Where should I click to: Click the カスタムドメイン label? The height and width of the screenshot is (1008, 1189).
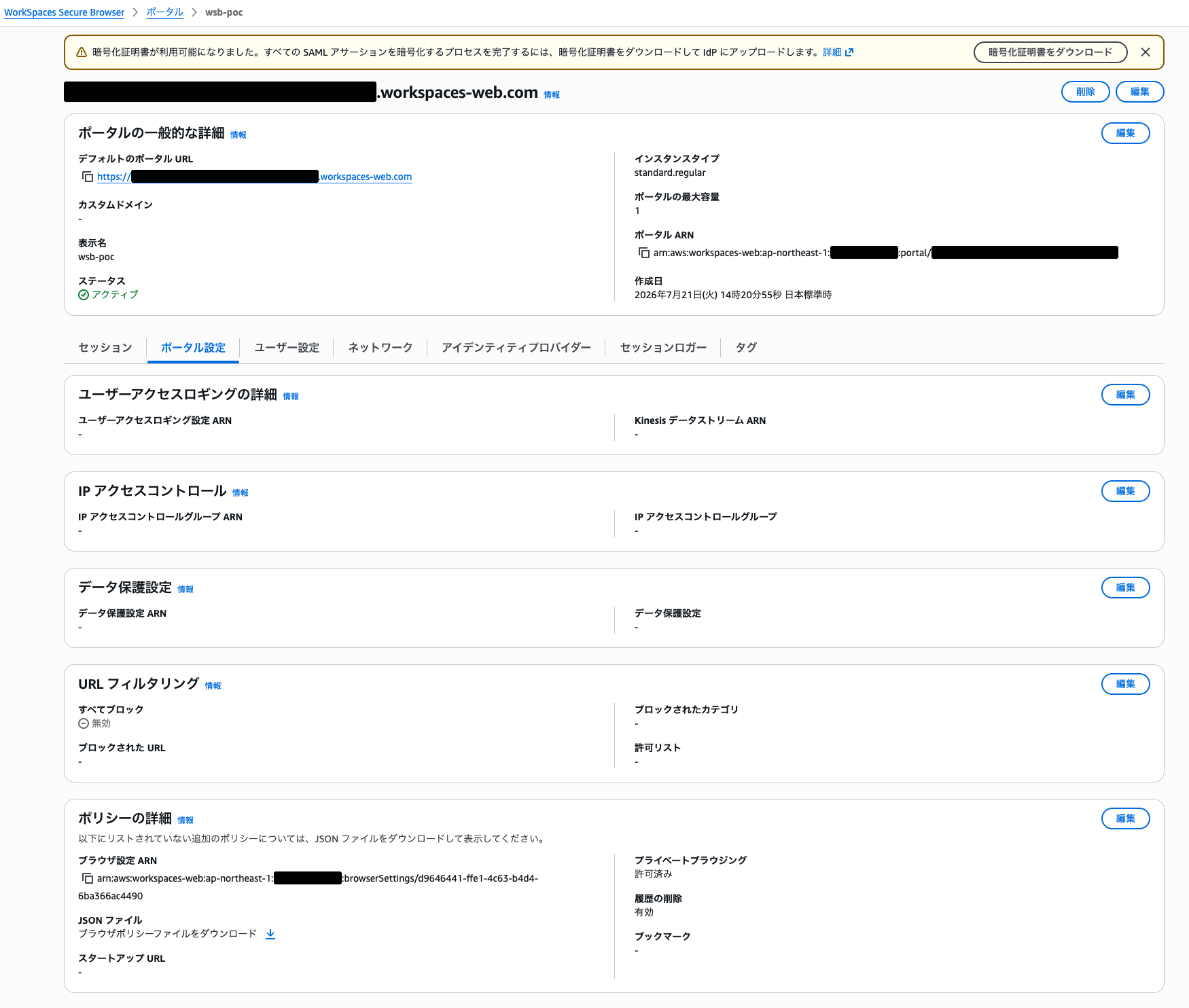pyautogui.click(x=116, y=205)
